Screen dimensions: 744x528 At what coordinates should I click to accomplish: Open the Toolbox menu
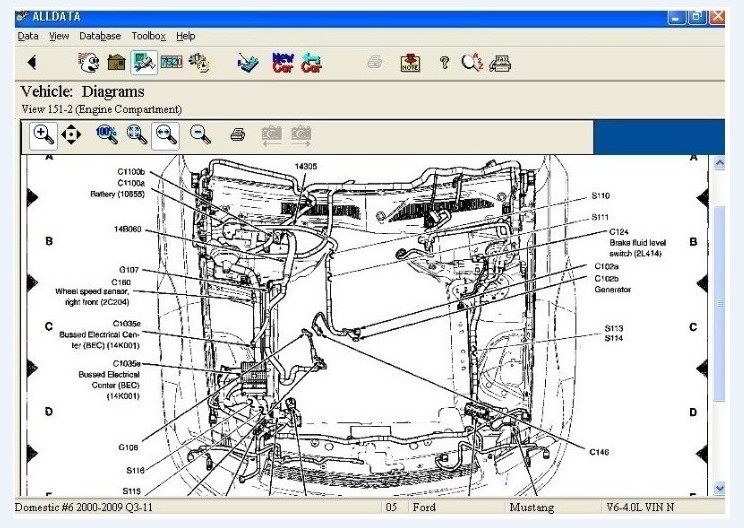coord(149,36)
